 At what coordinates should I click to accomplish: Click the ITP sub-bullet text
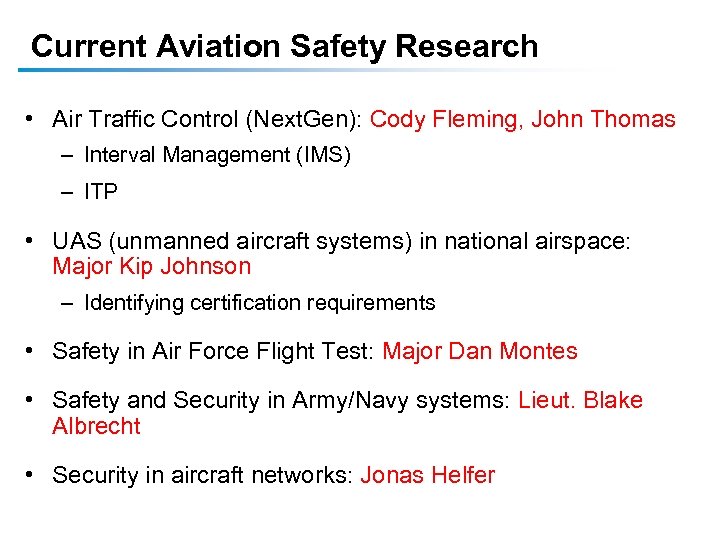(101, 192)
